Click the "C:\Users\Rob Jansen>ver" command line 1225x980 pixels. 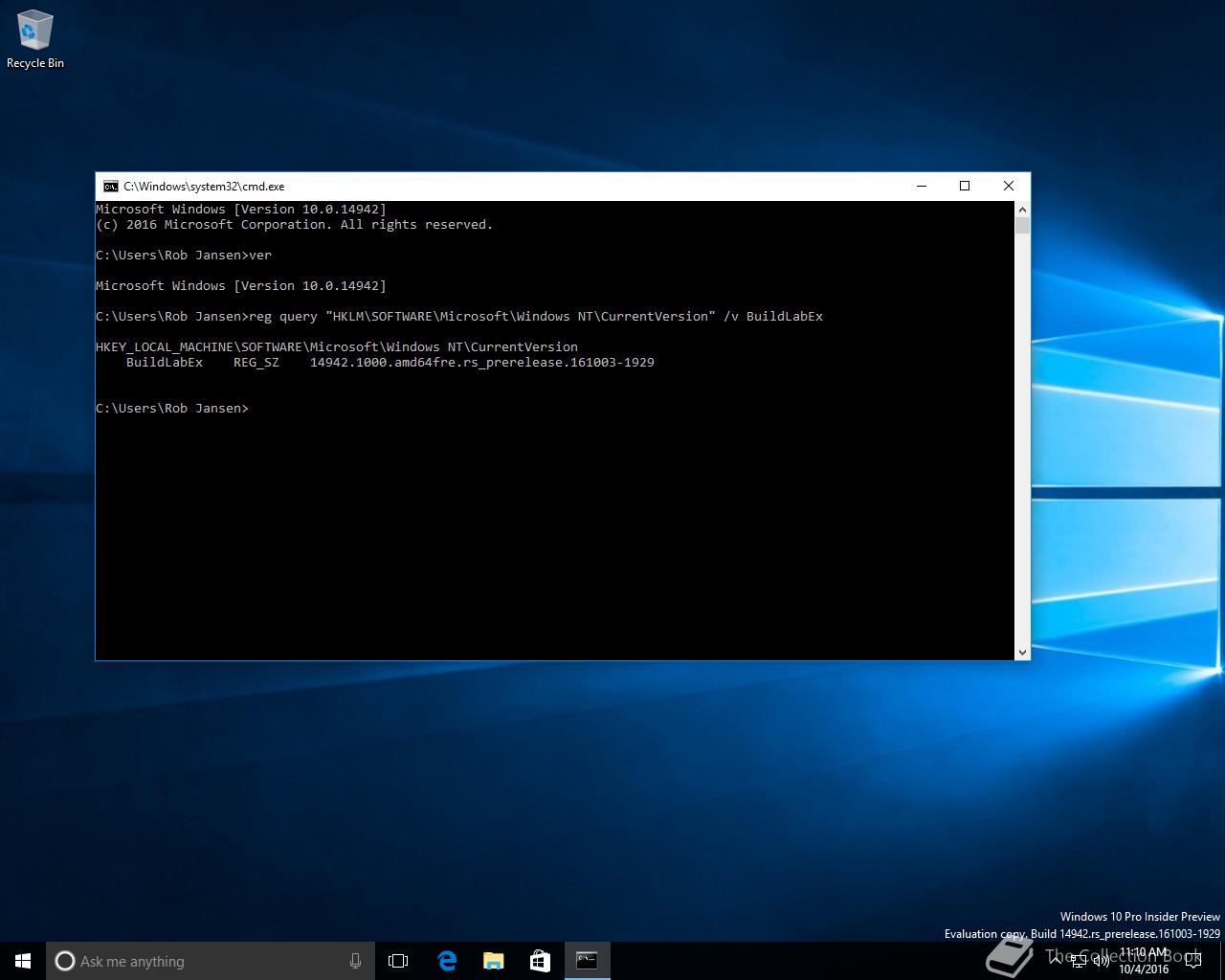pos(184,255)
